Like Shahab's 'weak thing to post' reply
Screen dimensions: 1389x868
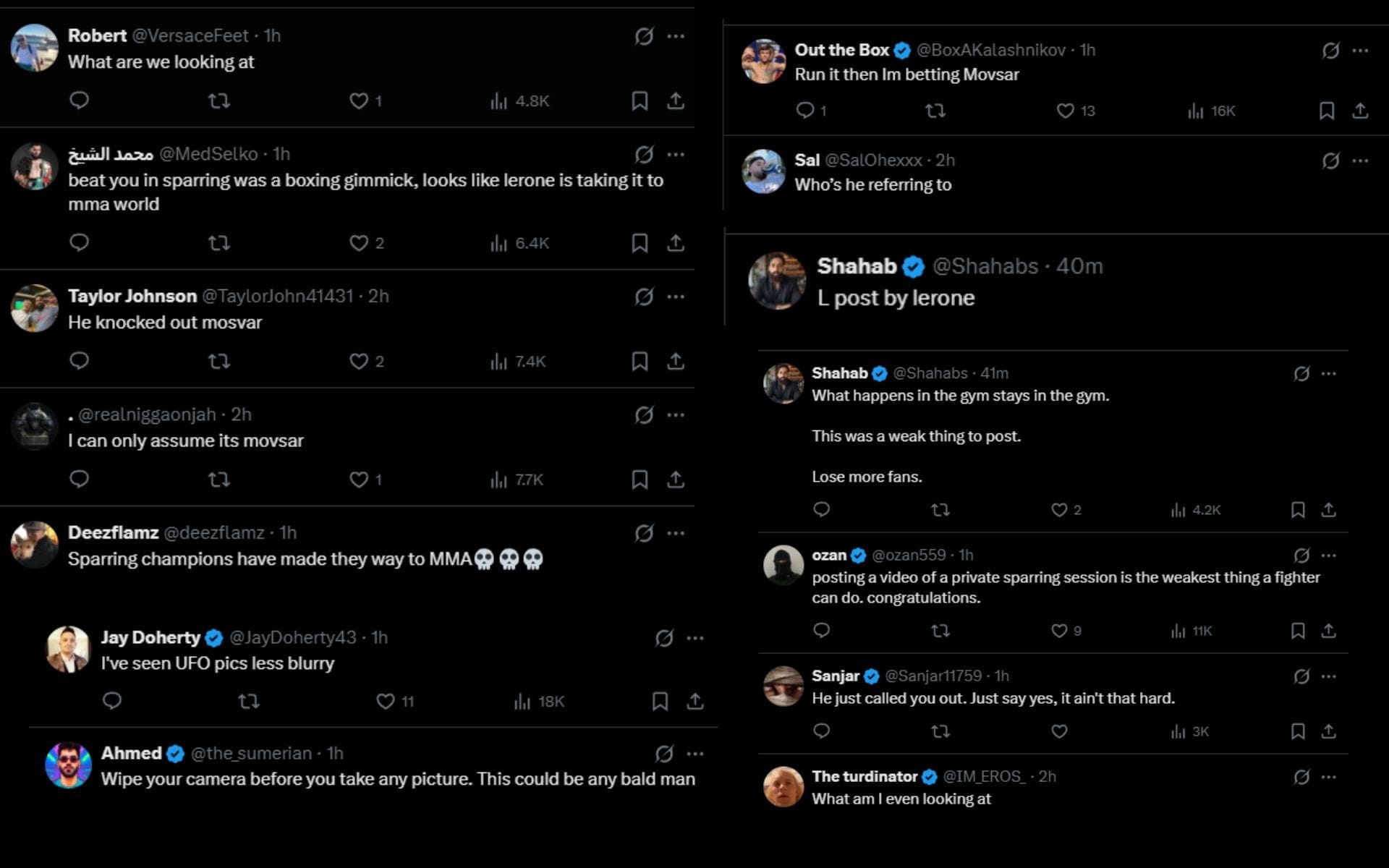(1058, 510)
